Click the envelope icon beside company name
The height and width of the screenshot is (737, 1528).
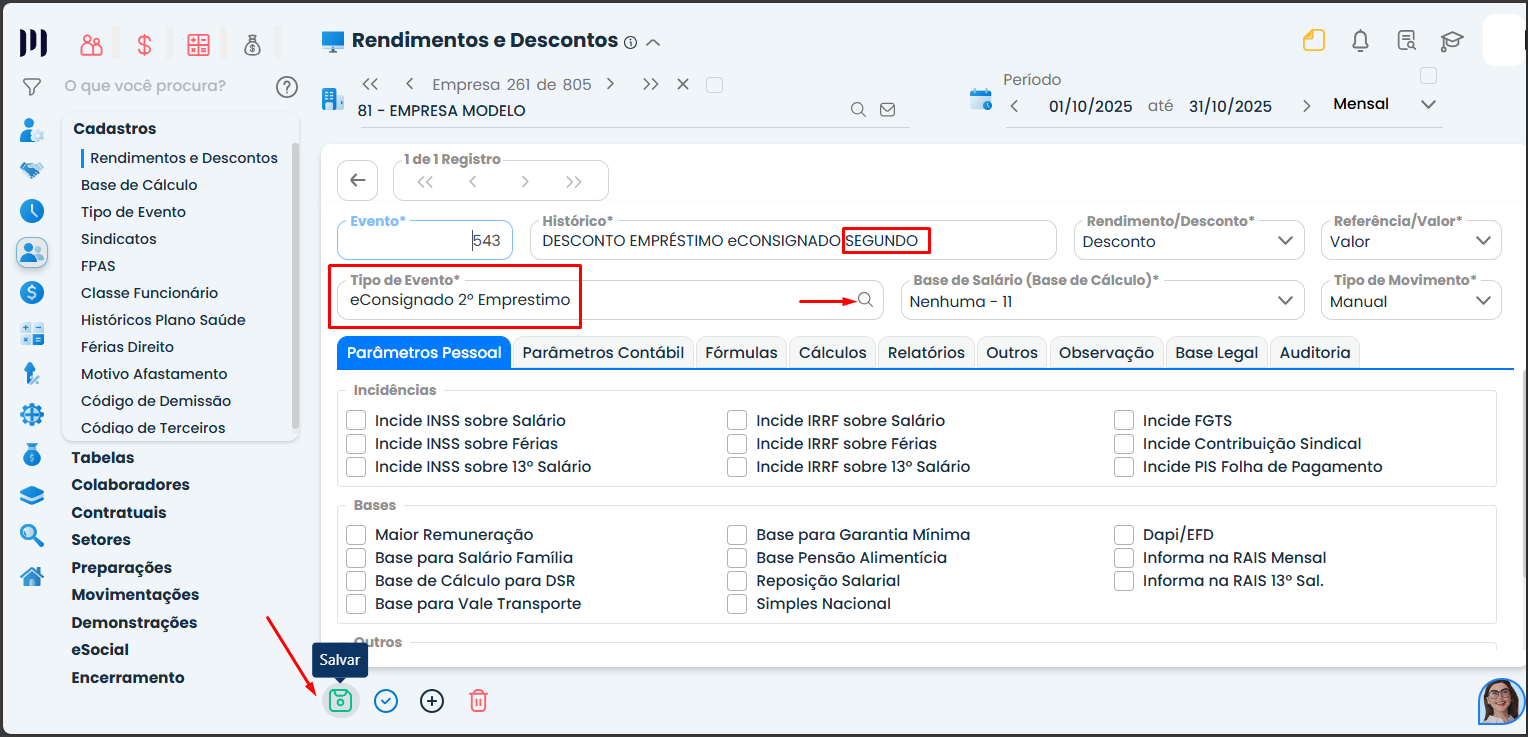[887, 110]
